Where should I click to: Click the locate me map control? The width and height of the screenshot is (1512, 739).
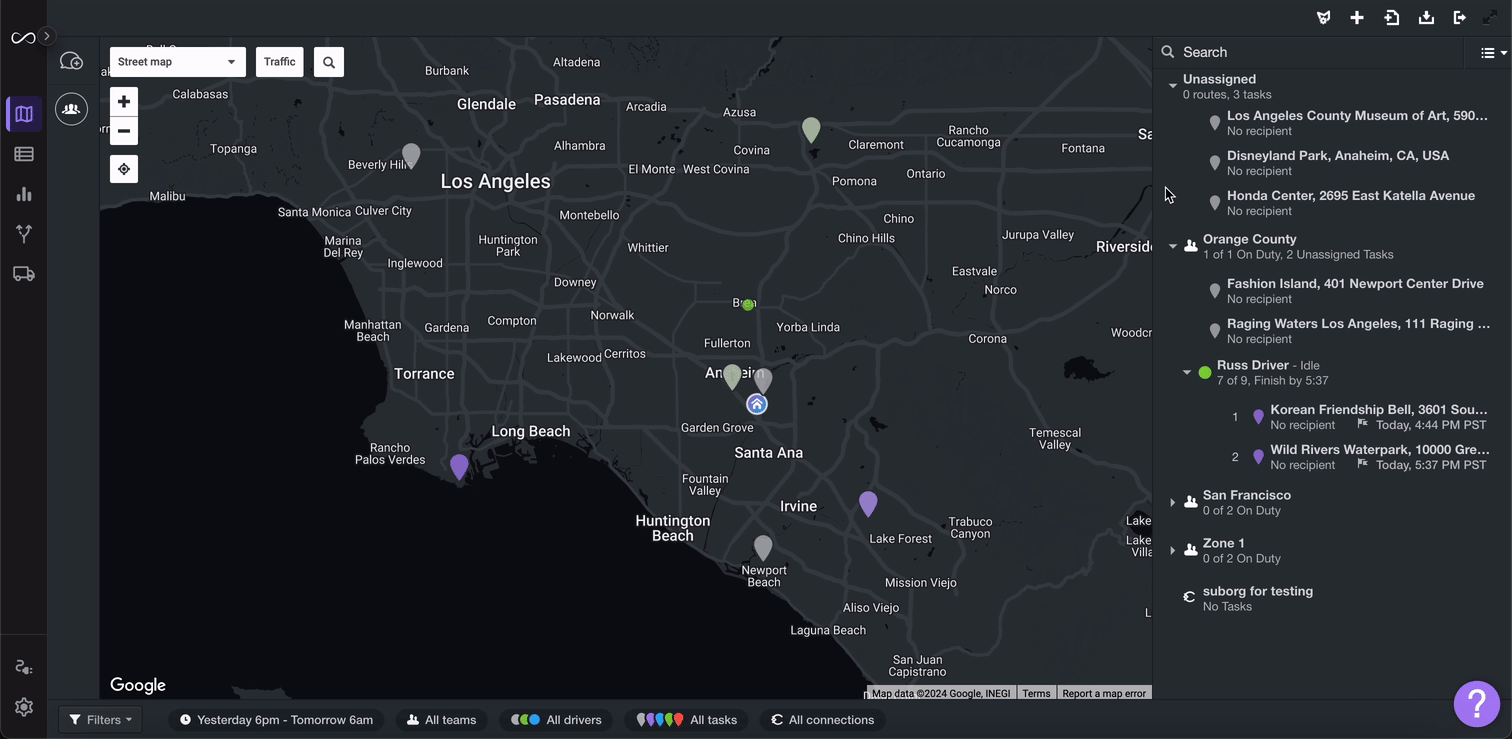pyautogui.click(x=124, y=169)
